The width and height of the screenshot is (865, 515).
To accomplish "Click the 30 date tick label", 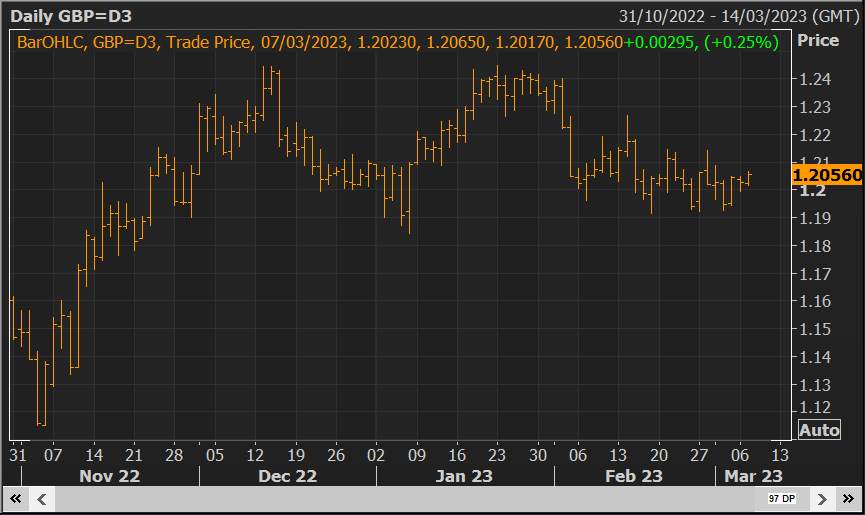I will (538, 455).
